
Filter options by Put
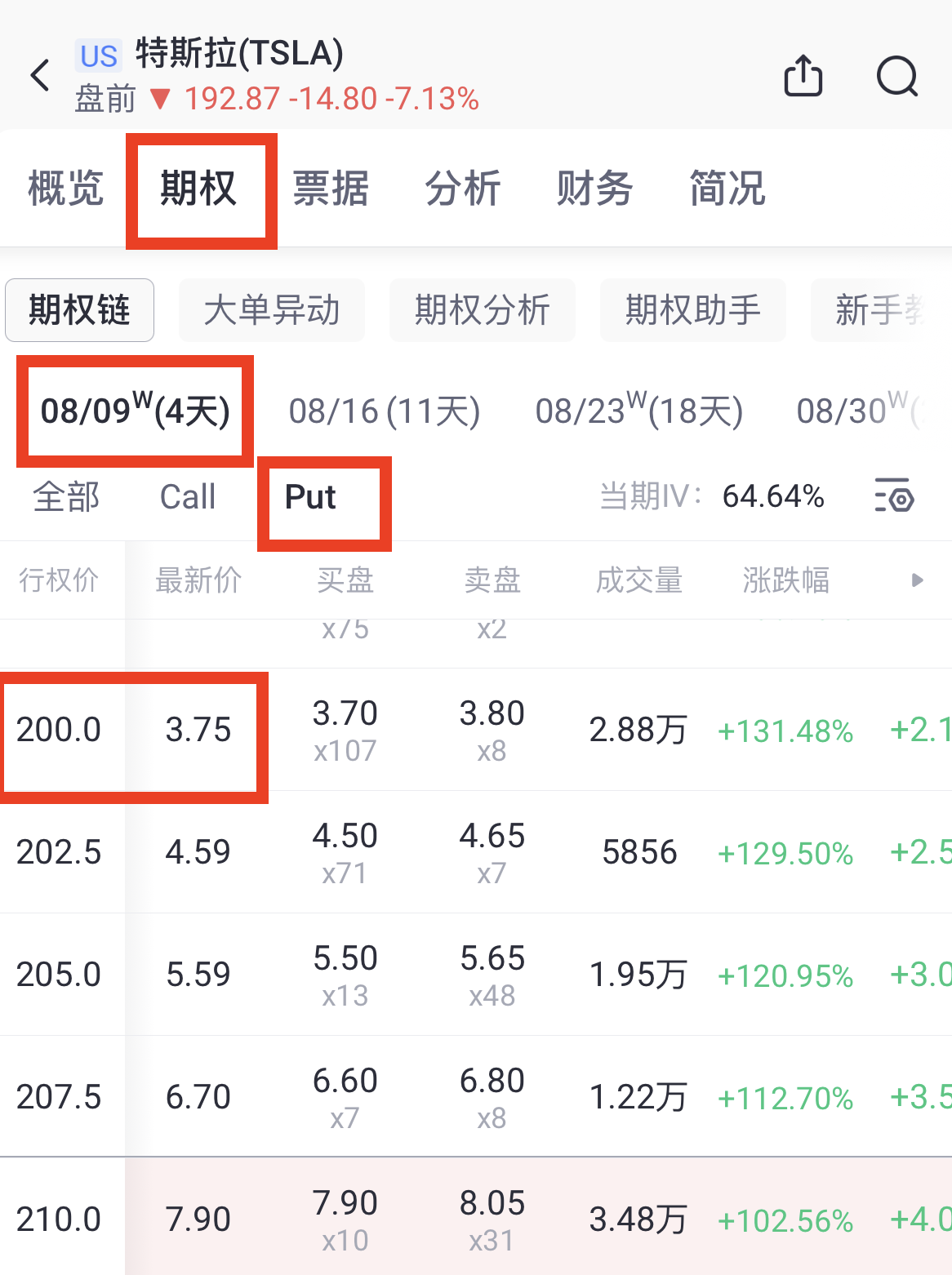click(310, 496)
